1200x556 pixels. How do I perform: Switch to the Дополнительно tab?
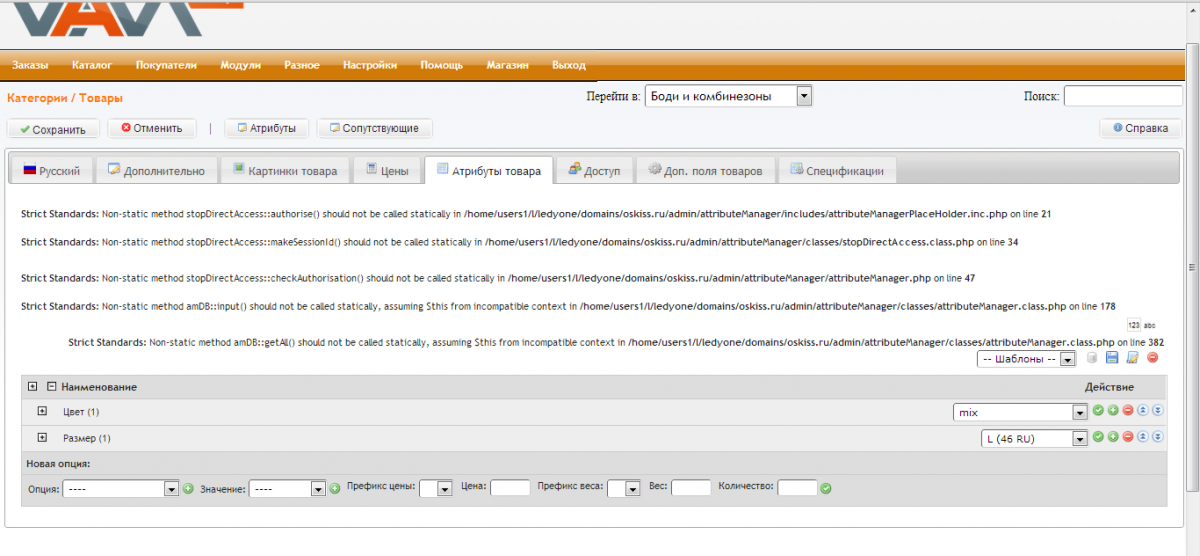(155, 170)
